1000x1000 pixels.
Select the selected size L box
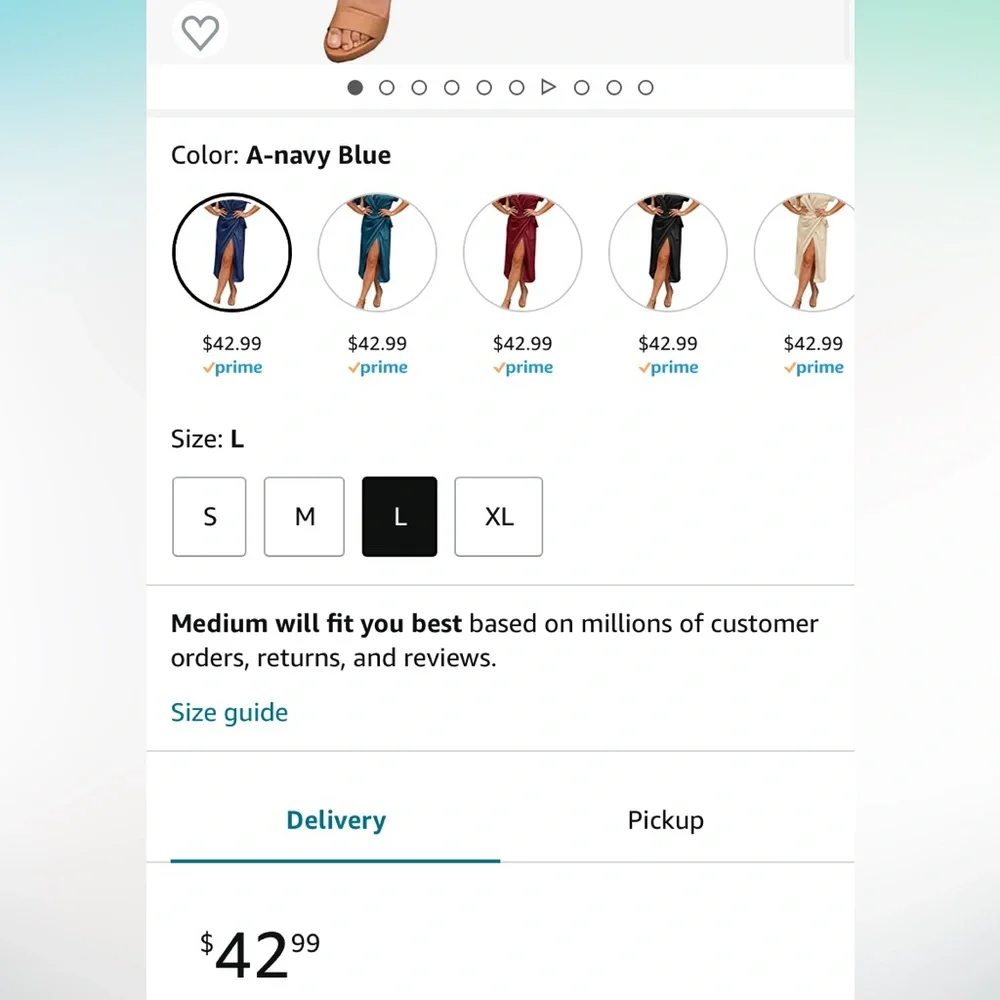point(400,517)
